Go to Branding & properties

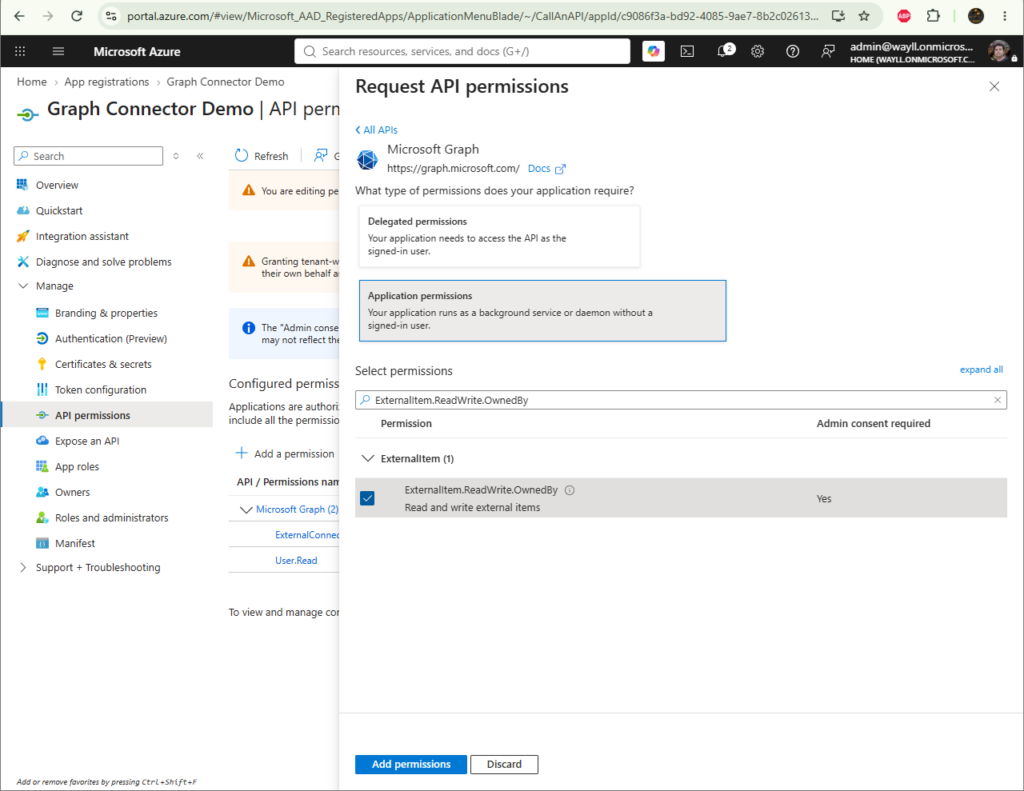(106, 313)
